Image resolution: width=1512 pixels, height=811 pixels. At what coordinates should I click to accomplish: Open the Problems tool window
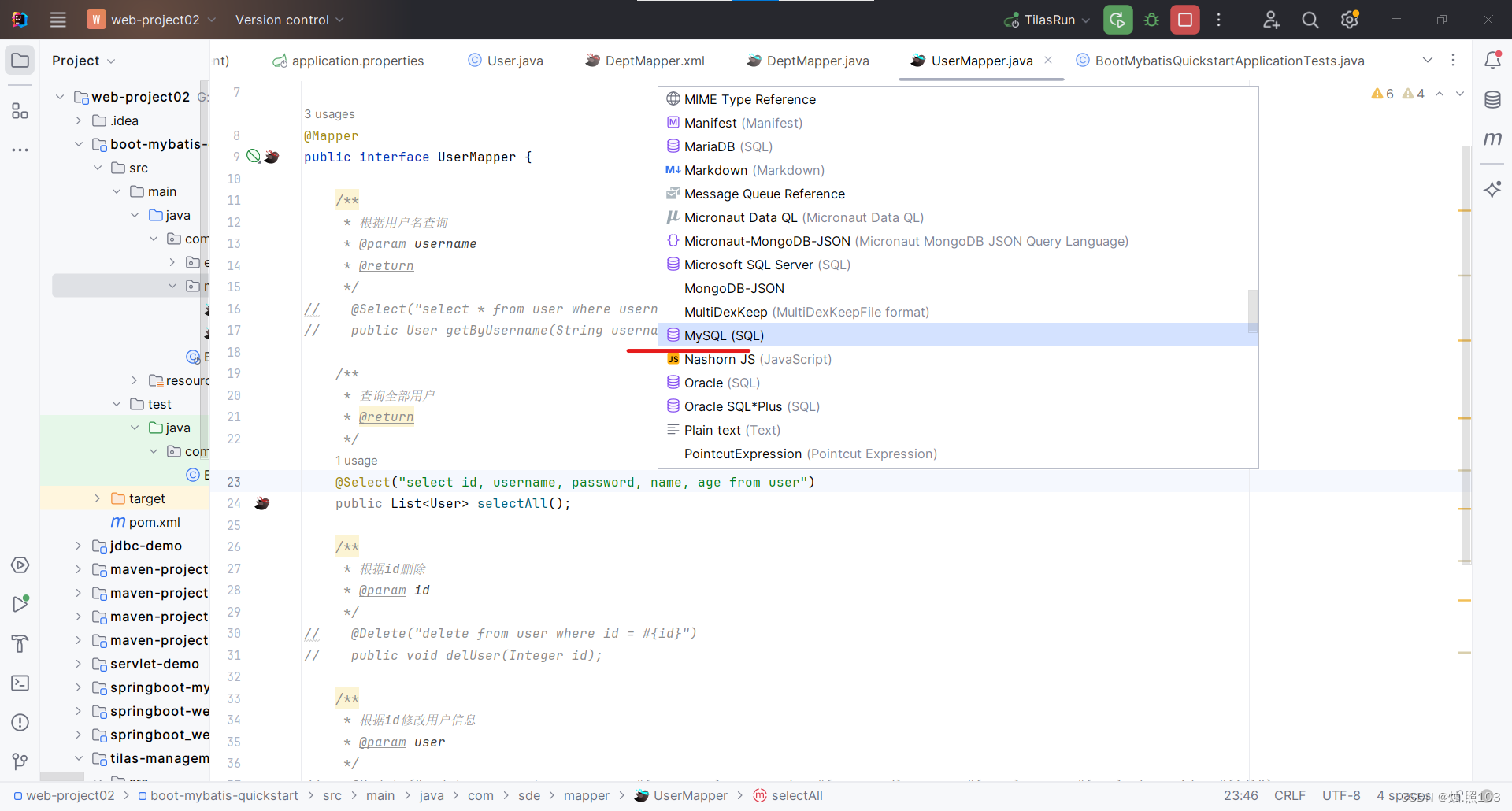coord(20,722)
